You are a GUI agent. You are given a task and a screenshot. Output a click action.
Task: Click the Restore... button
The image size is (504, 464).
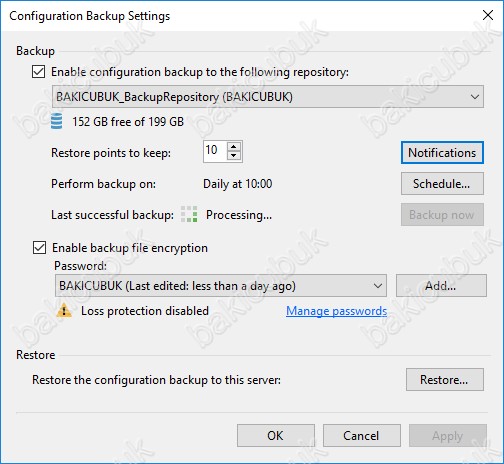coord(445,380)
